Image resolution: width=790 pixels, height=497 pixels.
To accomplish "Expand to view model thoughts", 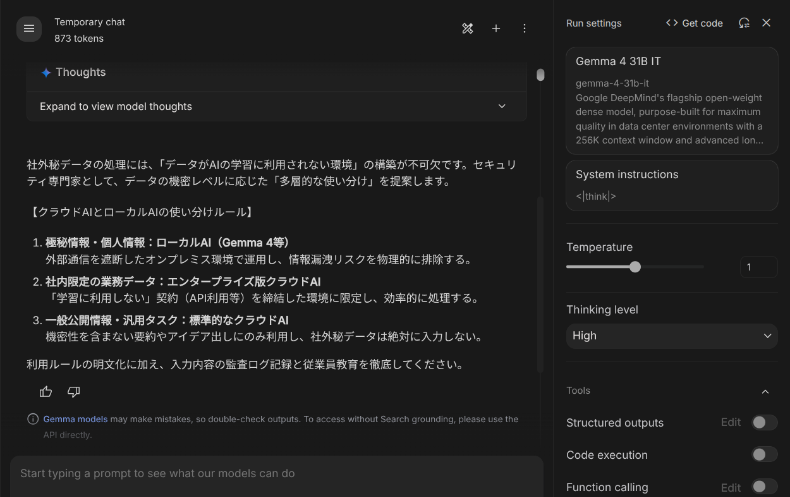I will tap(276, 106).
